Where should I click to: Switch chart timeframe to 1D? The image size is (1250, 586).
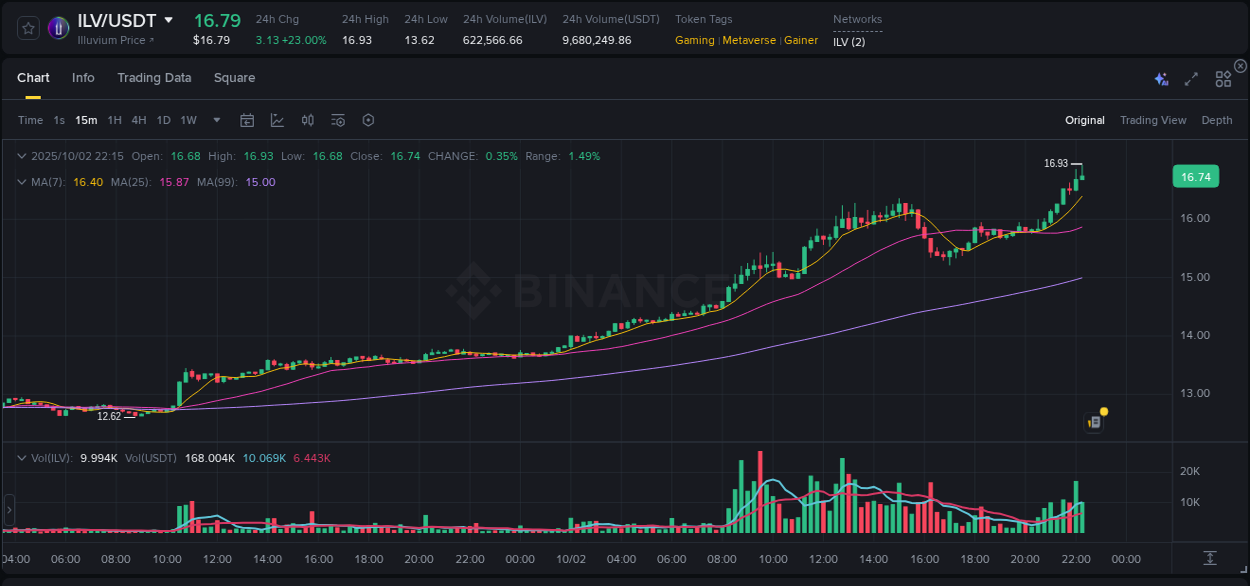point(163,119)
